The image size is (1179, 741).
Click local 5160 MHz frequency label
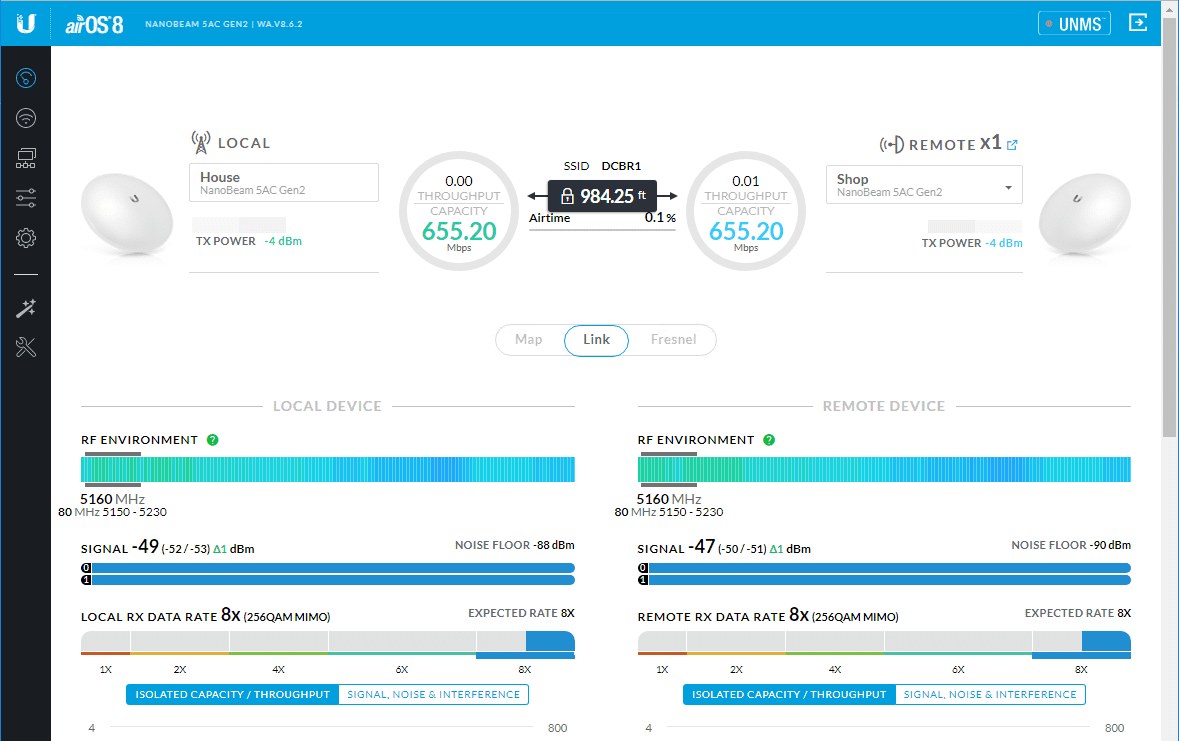coord(112,499)
